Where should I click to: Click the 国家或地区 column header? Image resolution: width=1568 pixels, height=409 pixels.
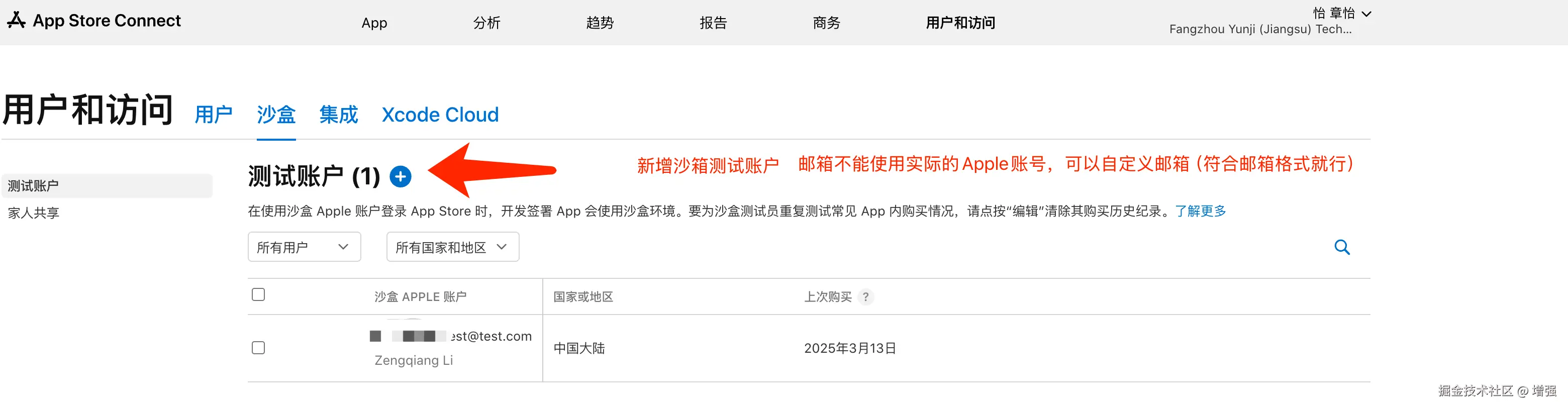pos(583,297)
